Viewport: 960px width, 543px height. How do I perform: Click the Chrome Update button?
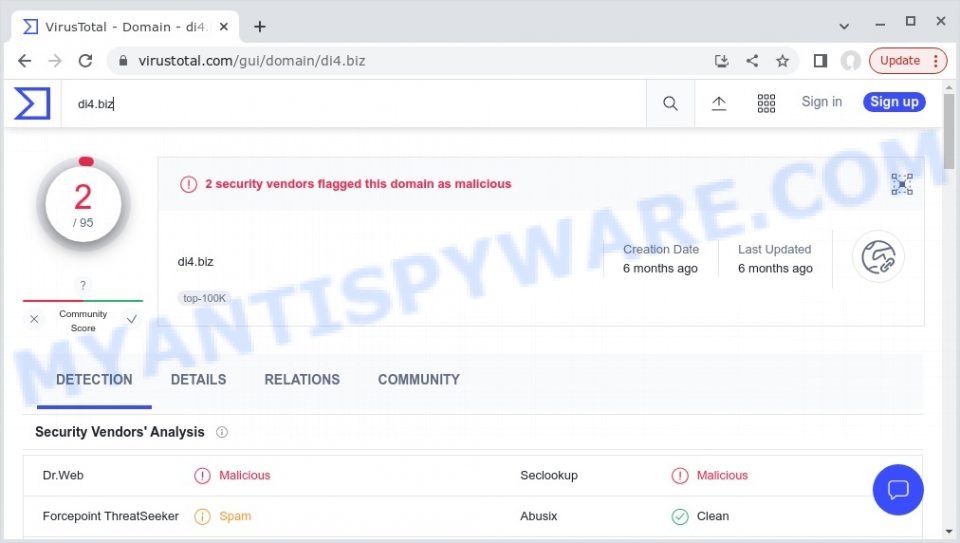[900, 61]
